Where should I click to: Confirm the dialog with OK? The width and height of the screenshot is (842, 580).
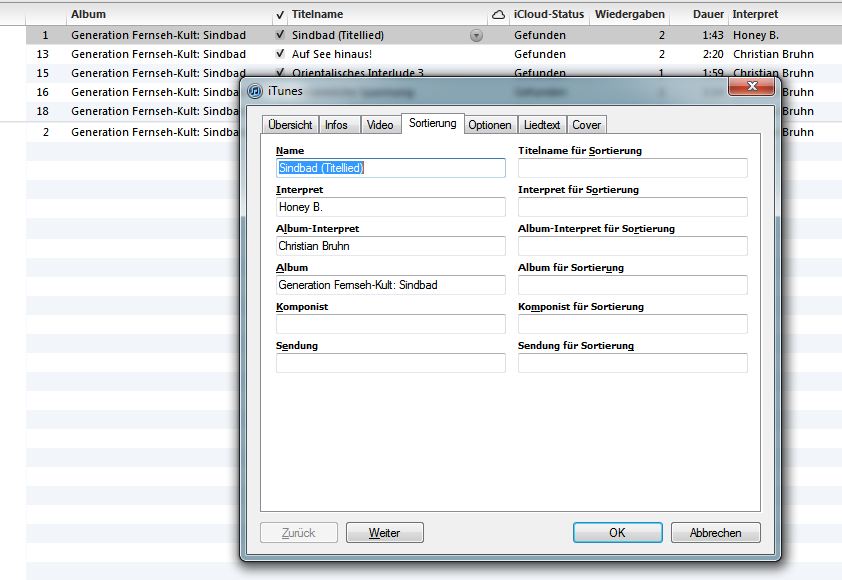[618, 533]
